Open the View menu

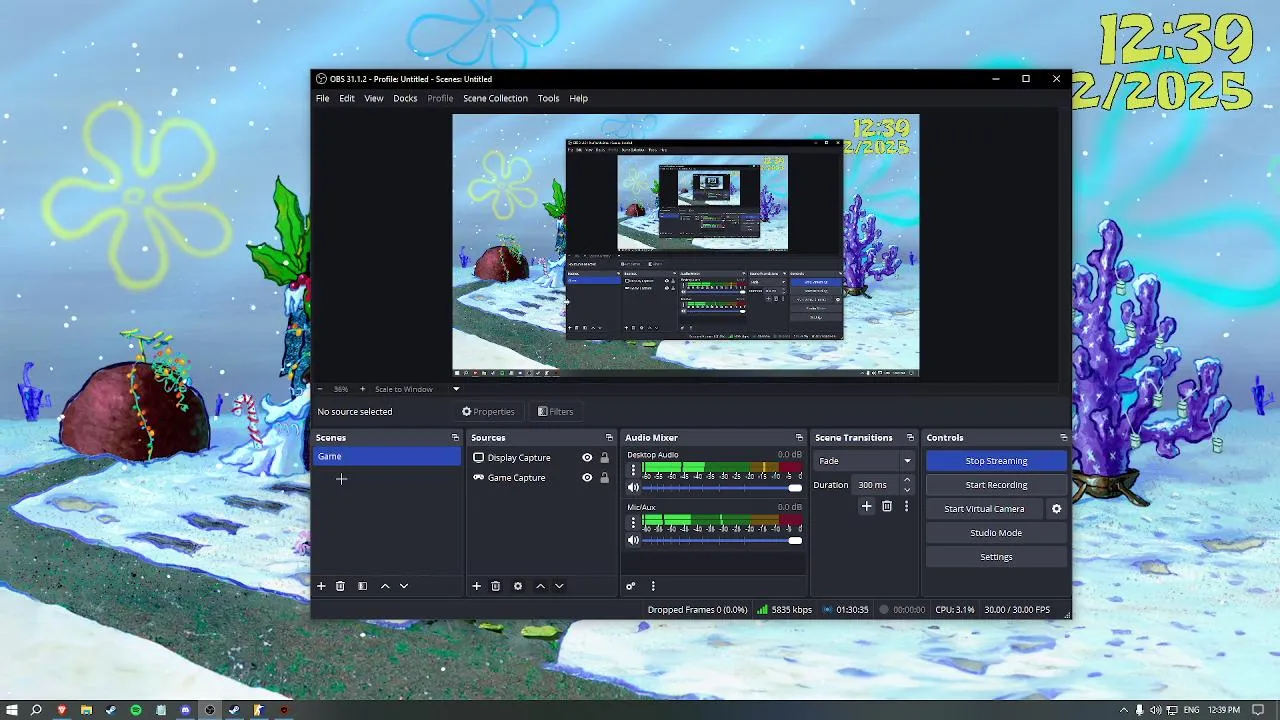374,98
